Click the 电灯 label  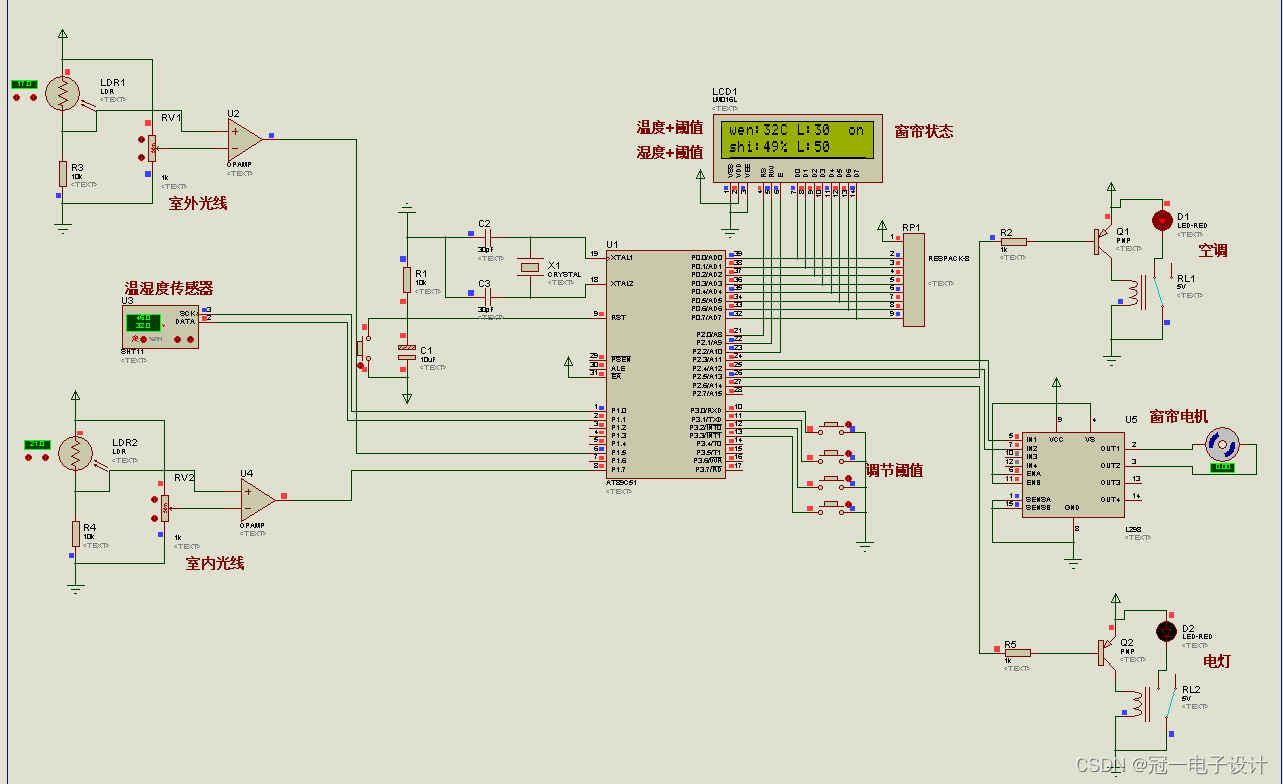point(1217,662)
